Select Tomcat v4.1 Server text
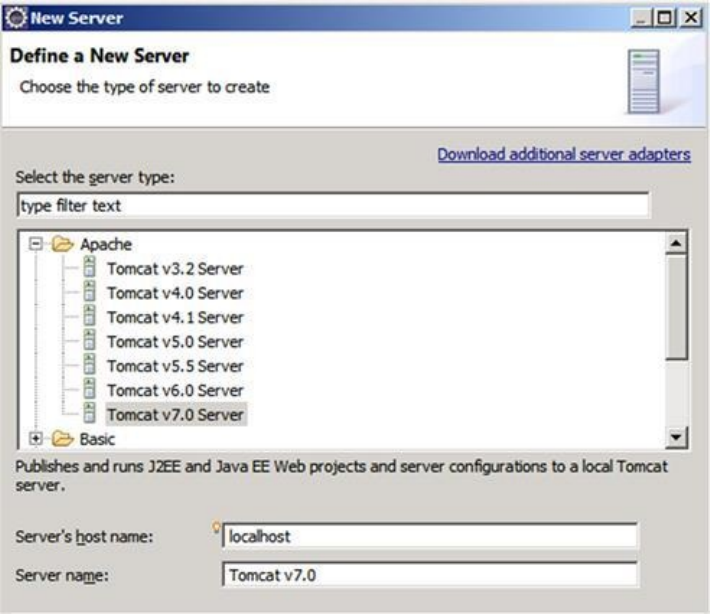This screenshot has width=710, height=614. pos(175,317)
